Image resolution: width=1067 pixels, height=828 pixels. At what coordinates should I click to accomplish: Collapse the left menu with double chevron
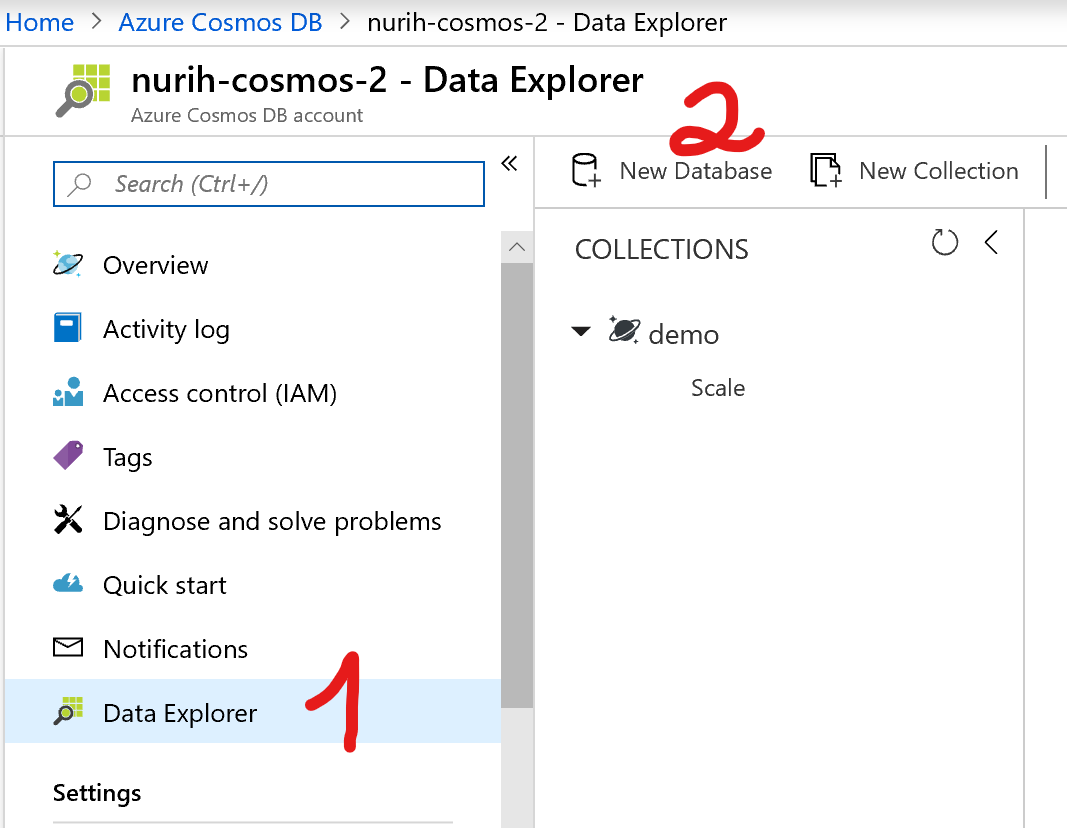pyautogui.click(x=509, y=163)
